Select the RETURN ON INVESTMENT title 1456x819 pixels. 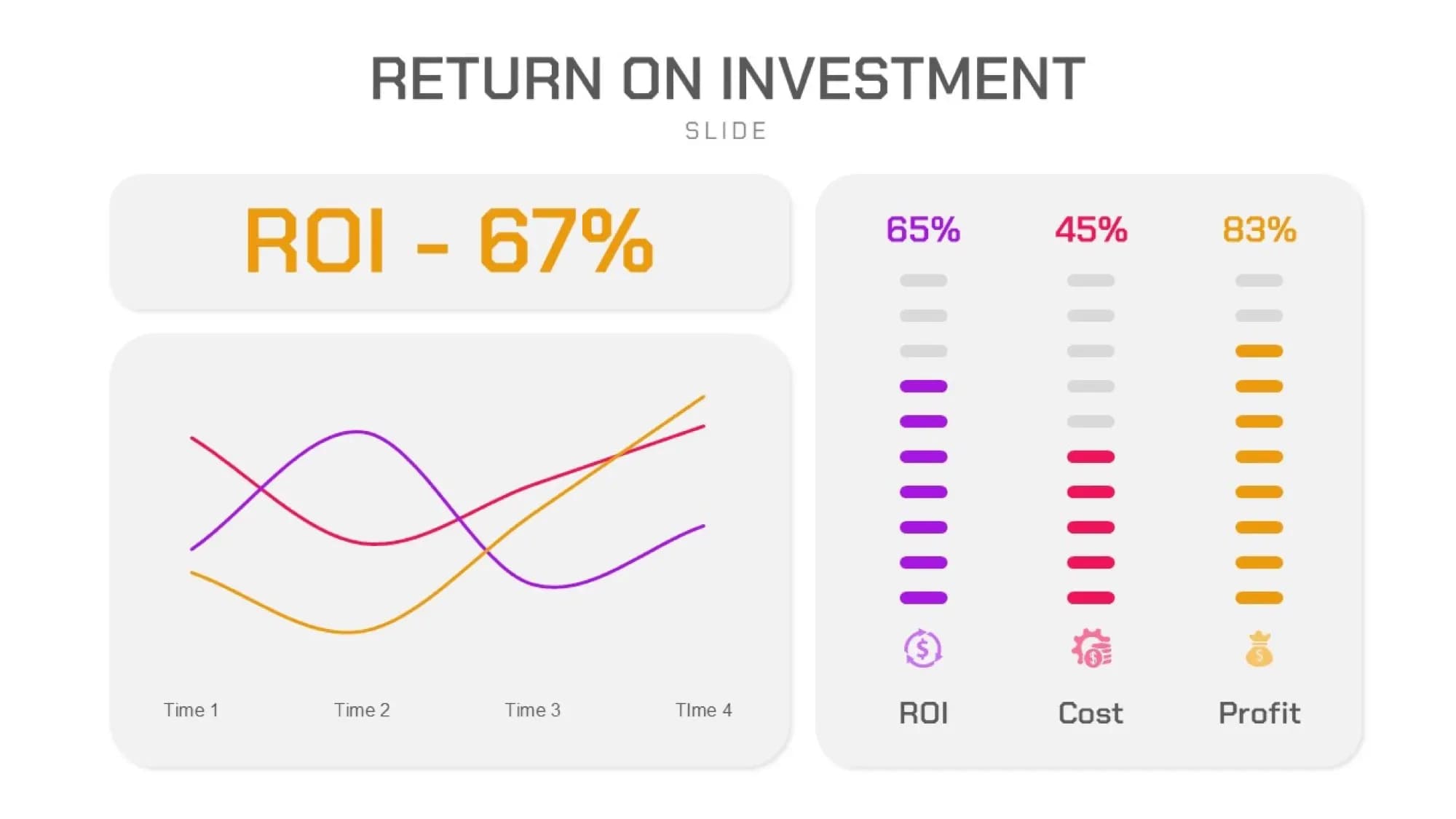728,79
